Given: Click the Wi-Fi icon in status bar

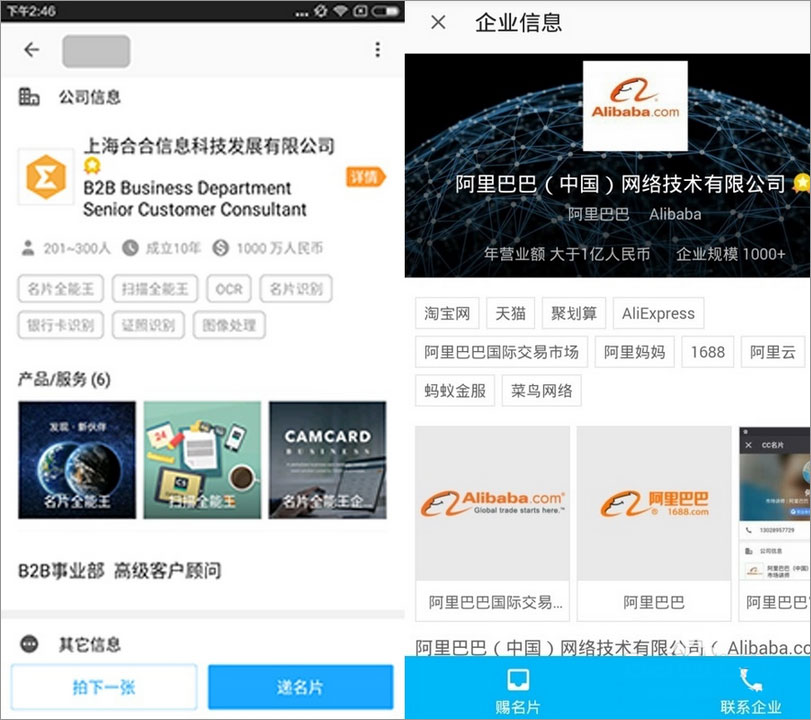Looking at the screenshot, I should 340,10.
